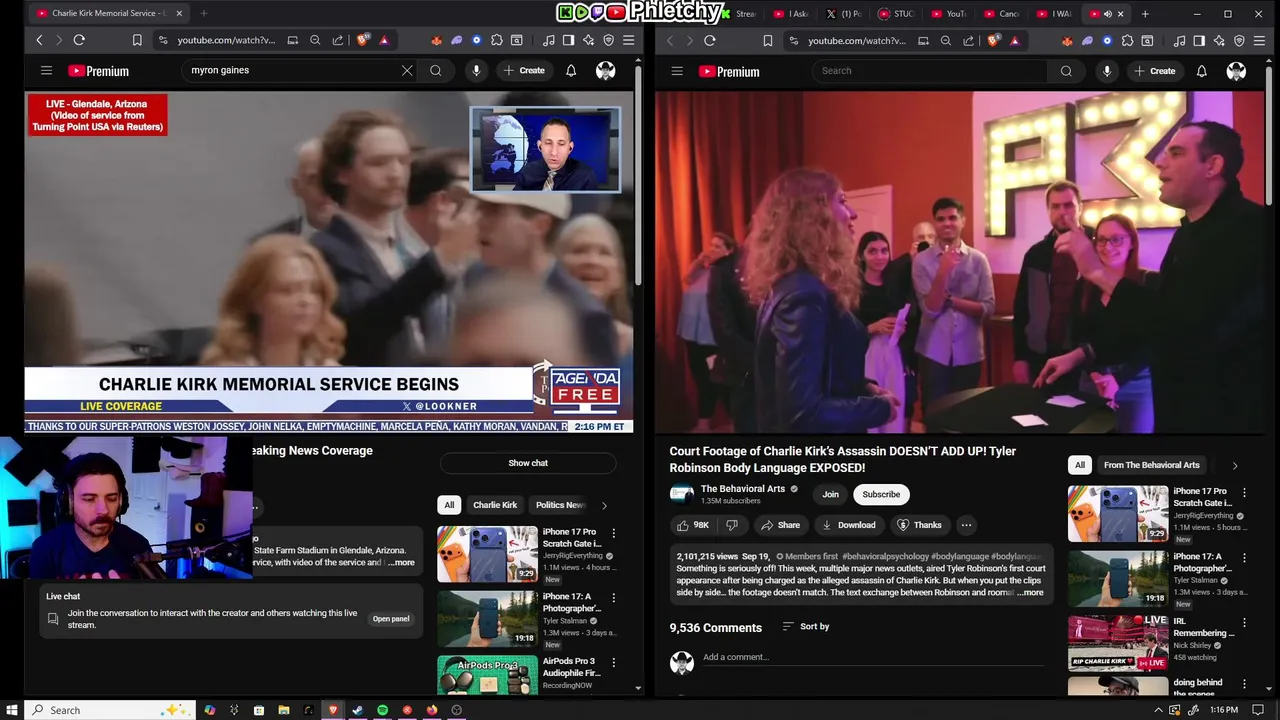Toggle sidebar panel in right browser window
Viewport: 1280px width, 720px height.
[x=1199, y=40]
